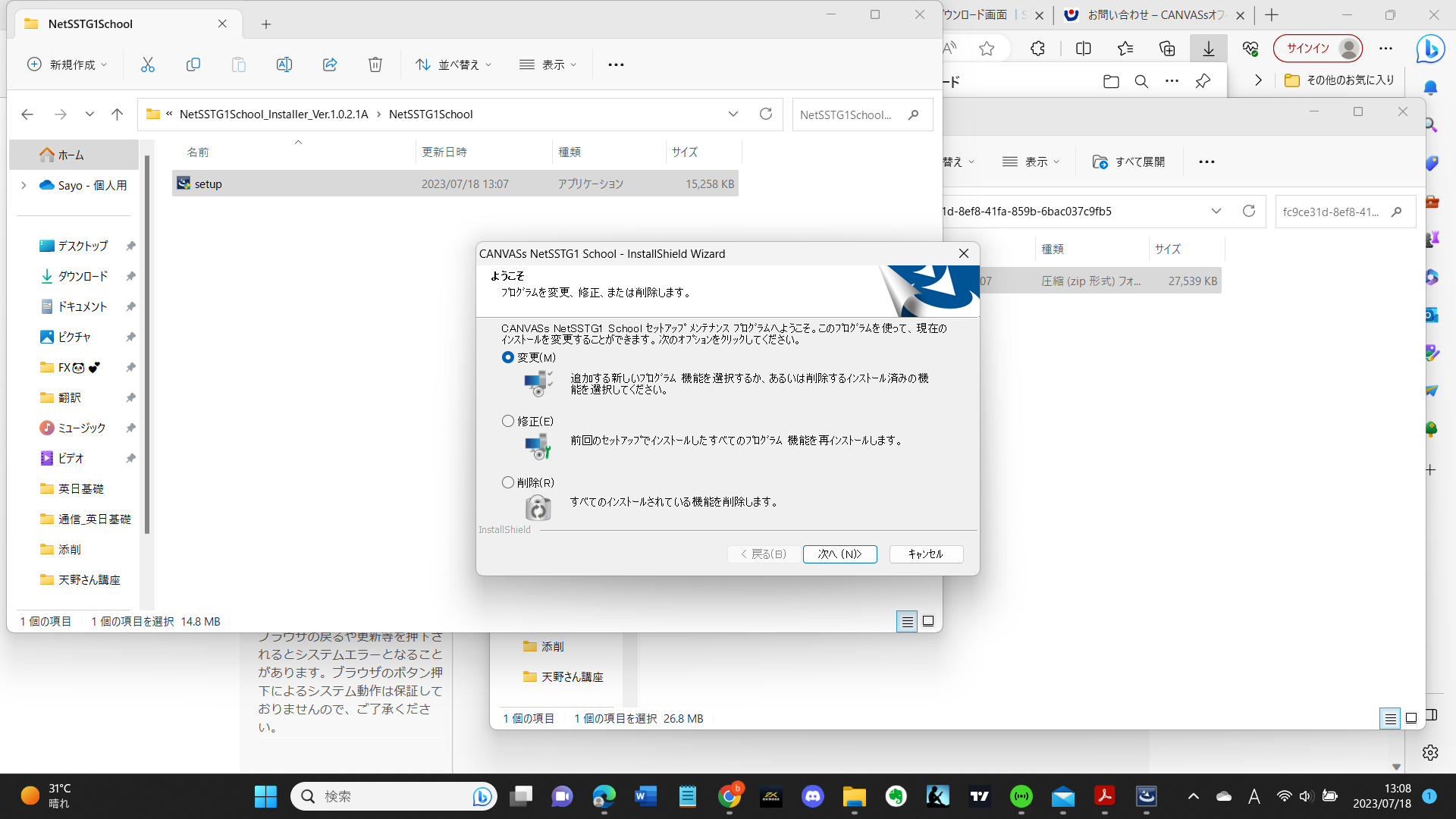The height and width of the screenshot is (819, 1456).
Task: Open Word from the taskbar
Action: (x=645, y=796)
